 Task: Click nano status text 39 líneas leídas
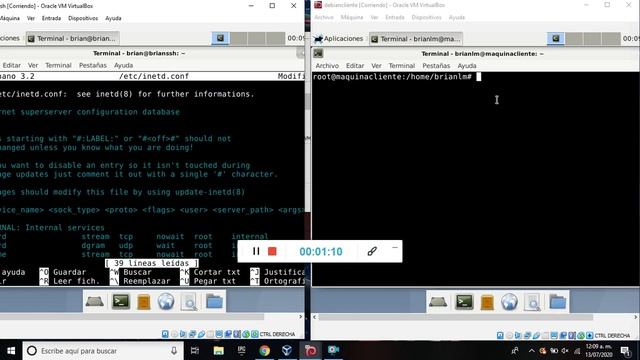(152, 263)
